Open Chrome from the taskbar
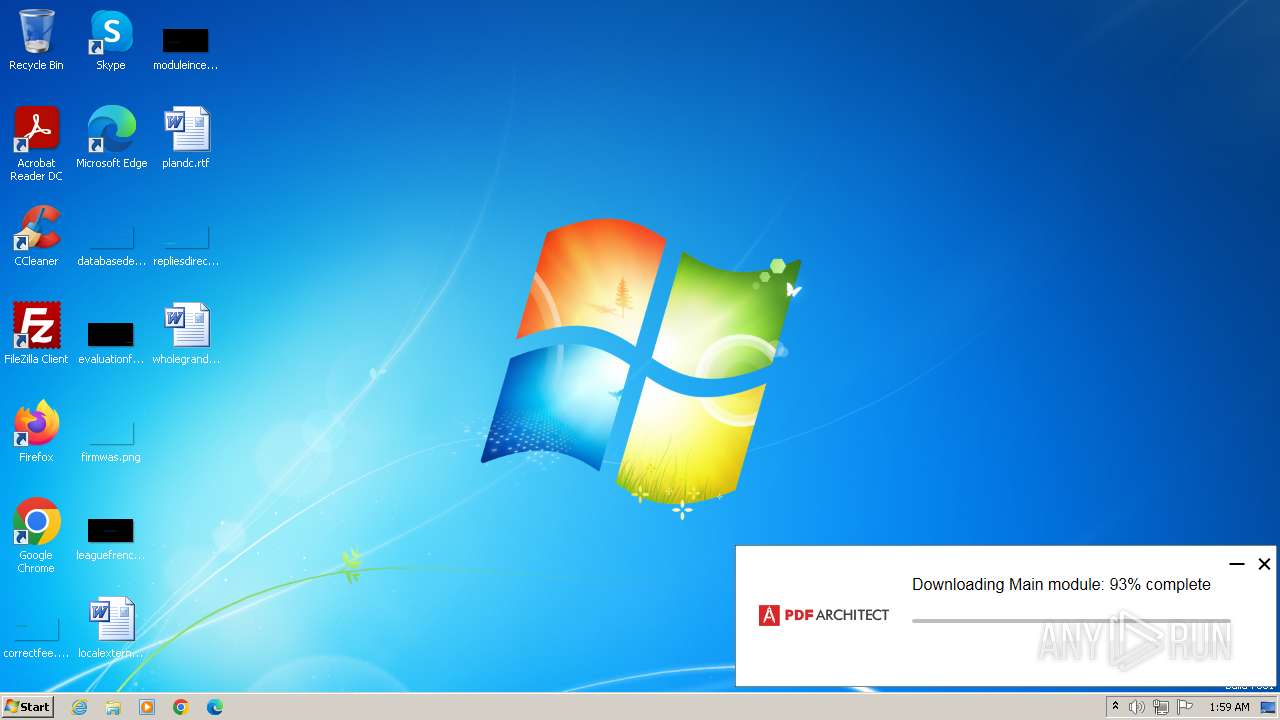The image size is (1280, 720). pos(181,707)
